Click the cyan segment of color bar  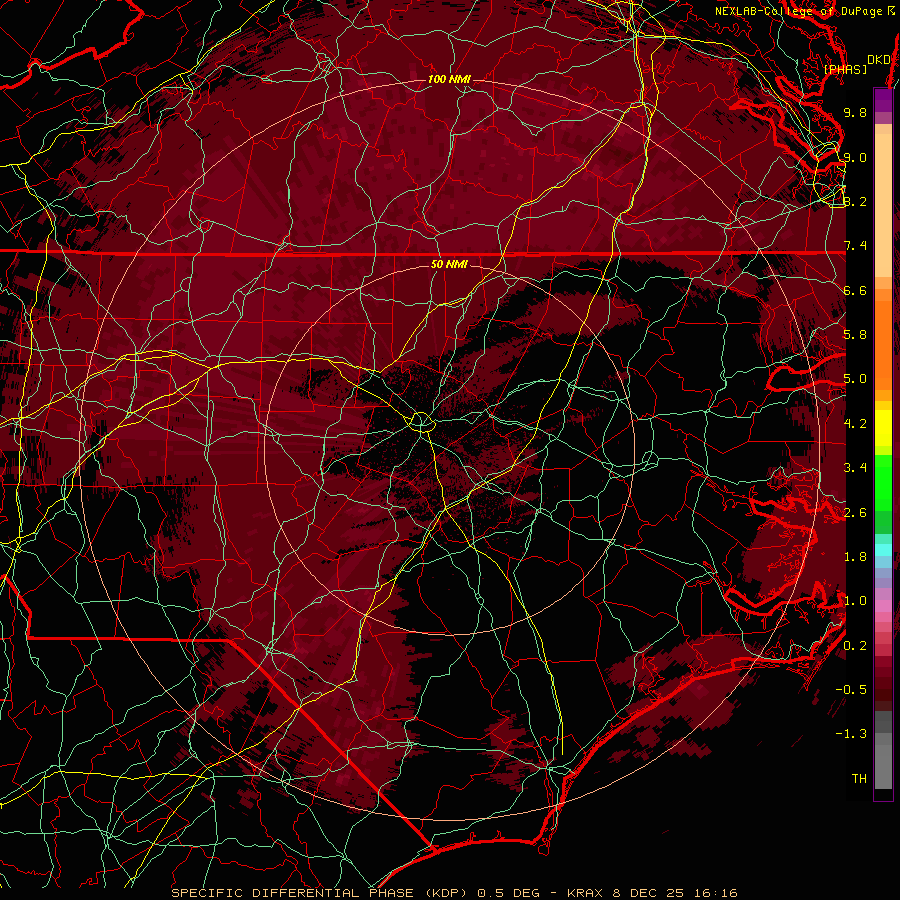883,550
